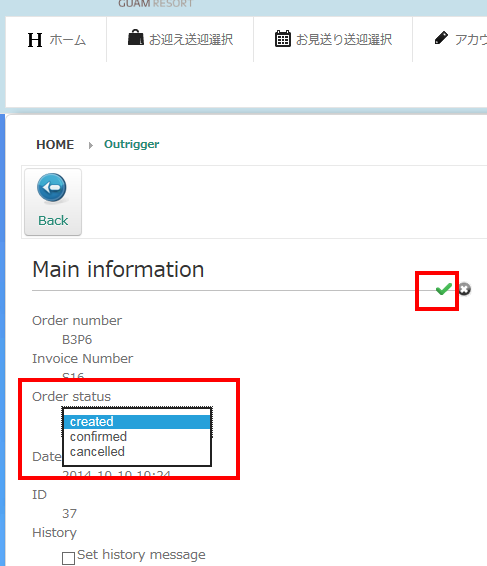Click the green checkmark save icon

443,289
